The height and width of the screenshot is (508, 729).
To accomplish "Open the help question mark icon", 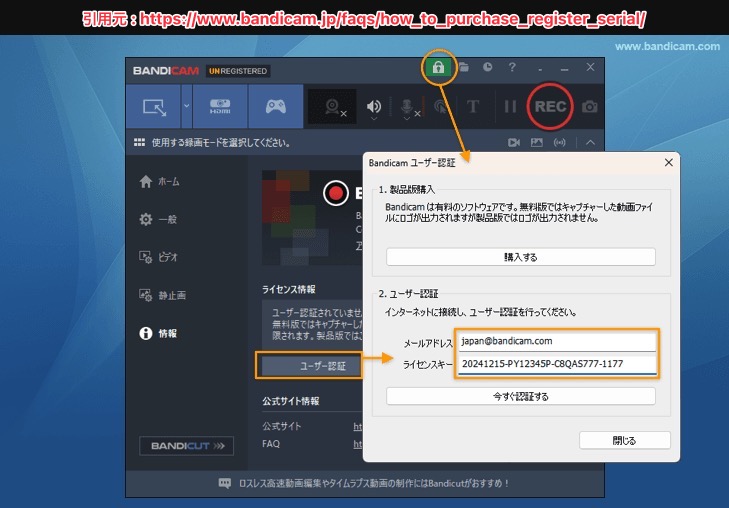I will tap(512, 68).
